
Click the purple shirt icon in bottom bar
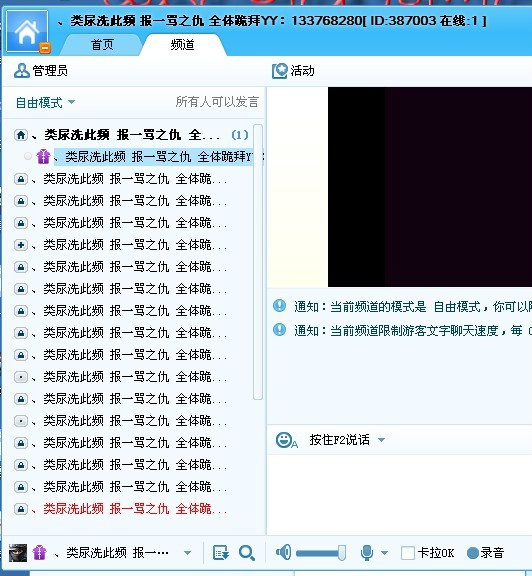coord(40,553)
